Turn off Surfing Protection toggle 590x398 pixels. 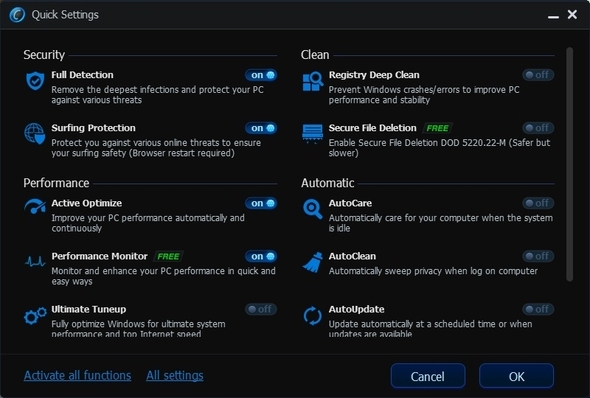261,128
